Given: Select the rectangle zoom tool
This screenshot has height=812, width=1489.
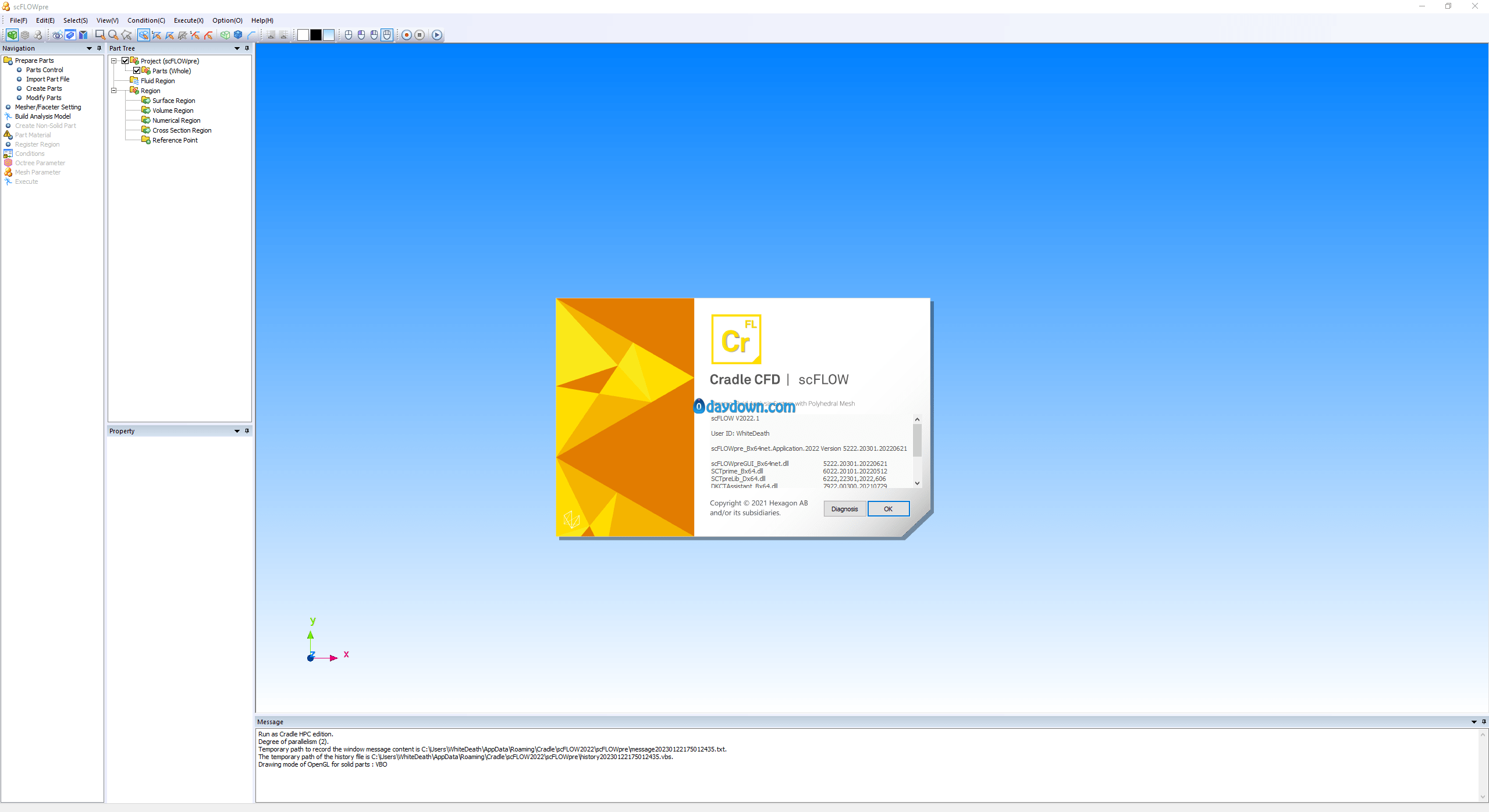Looking at the screenshot, I should coord(100,35).
